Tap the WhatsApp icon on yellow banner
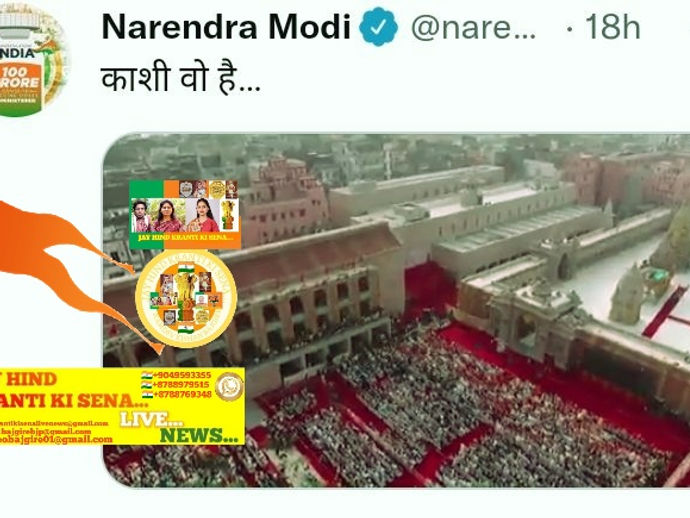This screenshot has height=518, width=690. (x=229, y=387)
